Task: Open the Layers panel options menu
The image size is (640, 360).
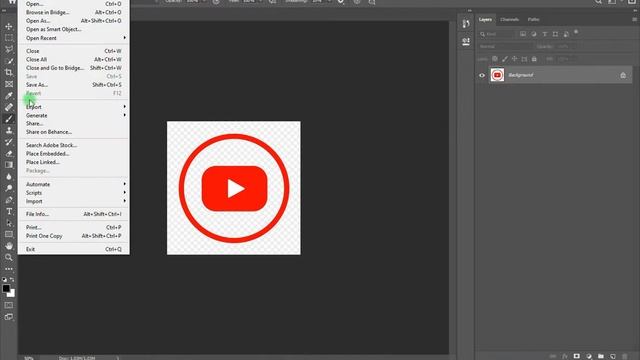Action: pyautogui.click(x=634, y=20)
